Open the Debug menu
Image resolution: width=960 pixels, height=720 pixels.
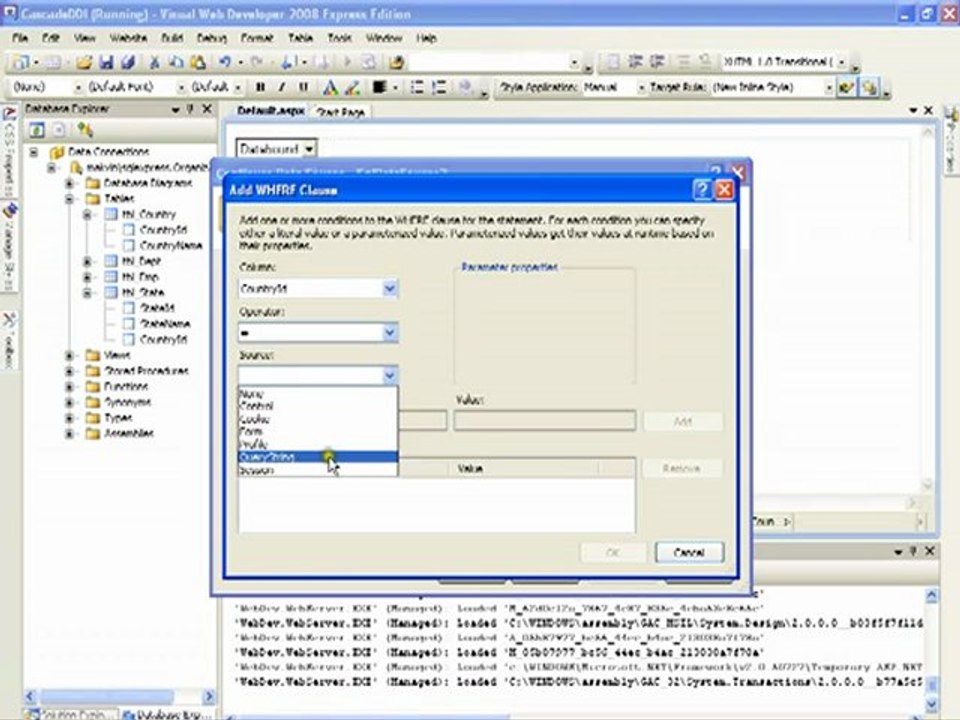coord(212,38)
